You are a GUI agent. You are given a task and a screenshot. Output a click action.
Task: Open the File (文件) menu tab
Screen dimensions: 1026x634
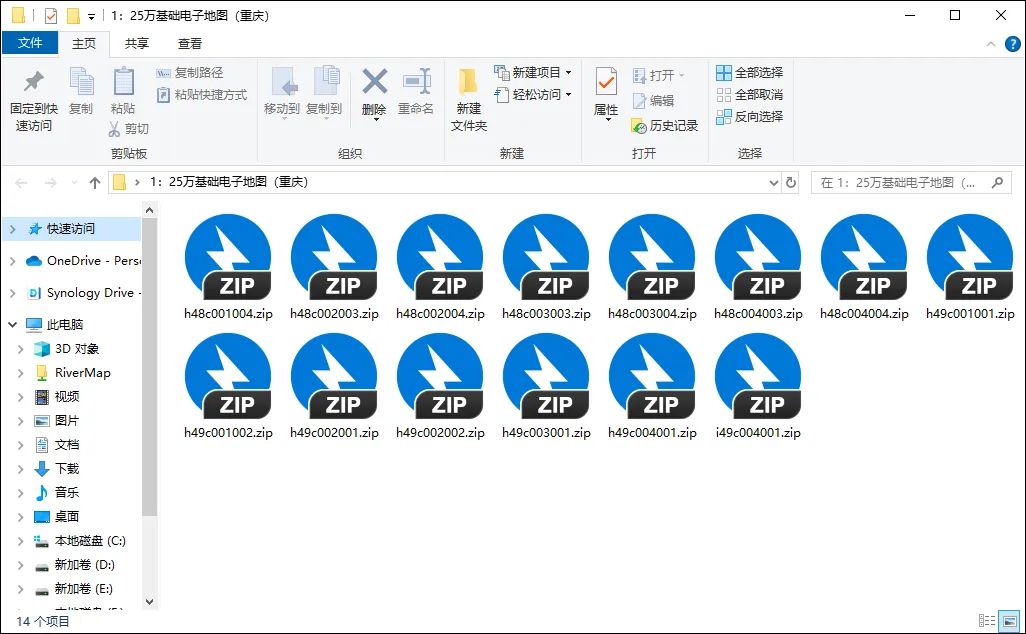click(x=30, y=43)
